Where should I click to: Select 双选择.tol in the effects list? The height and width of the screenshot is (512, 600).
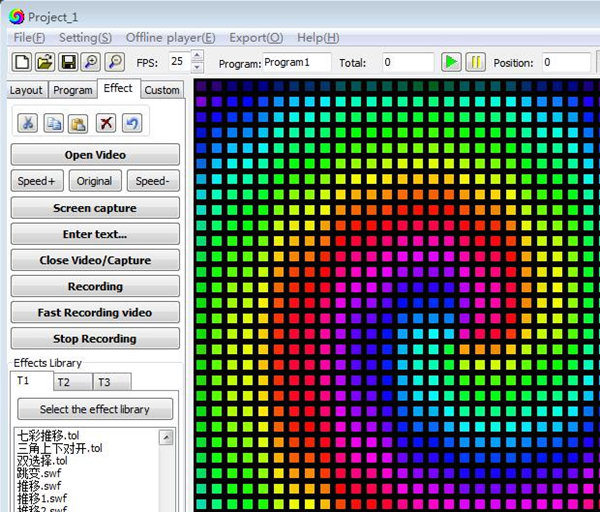tap(42, 461)
